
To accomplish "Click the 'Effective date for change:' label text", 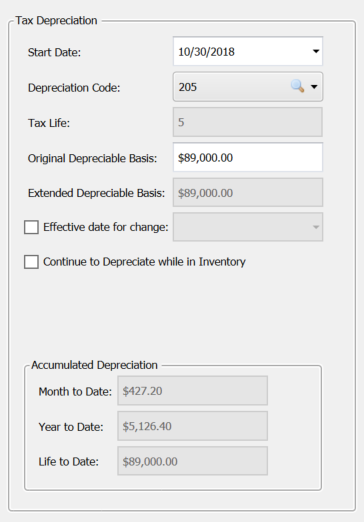I will click(106, 227).
